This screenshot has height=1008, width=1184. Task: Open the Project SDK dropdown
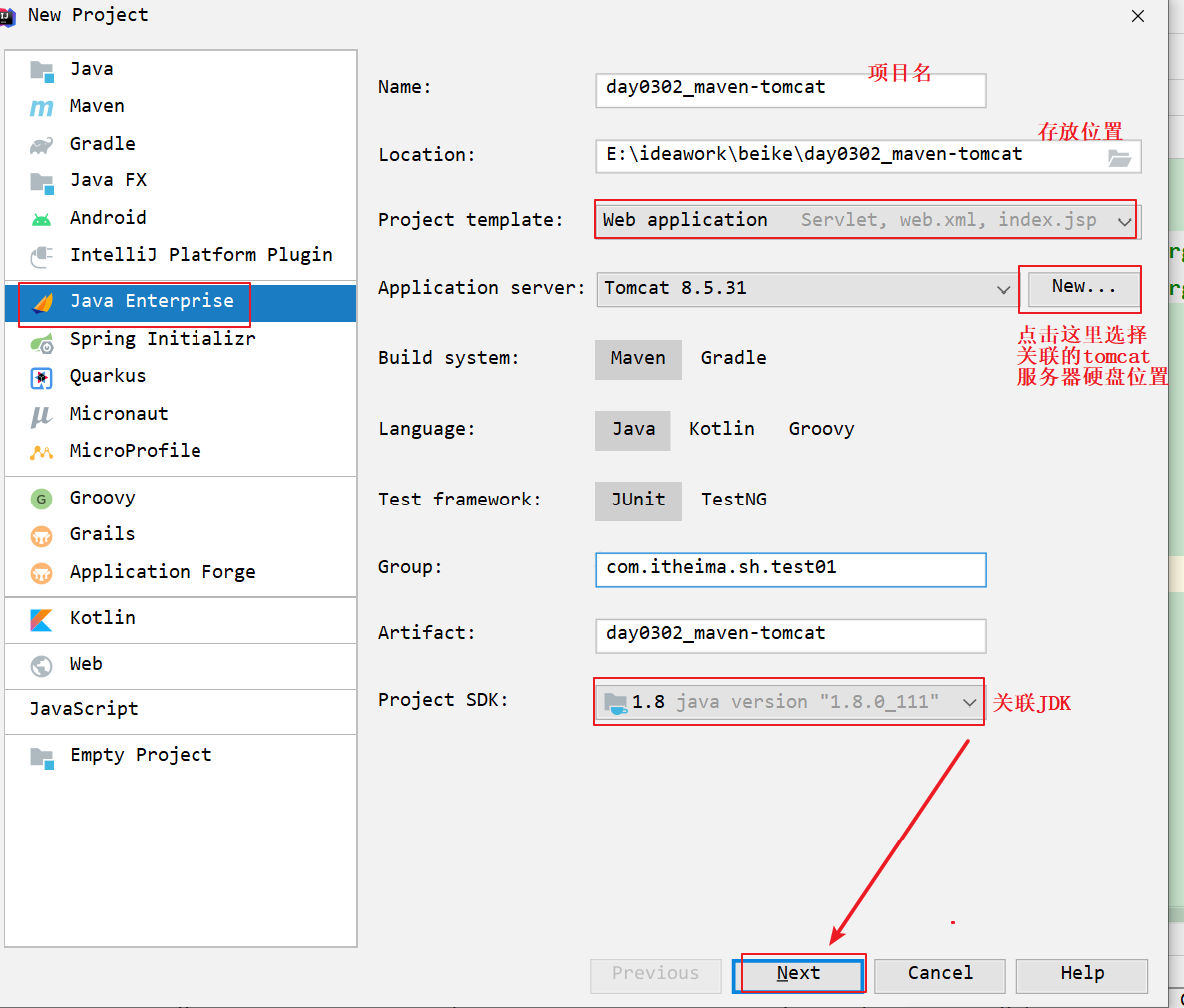pos(968,703)
